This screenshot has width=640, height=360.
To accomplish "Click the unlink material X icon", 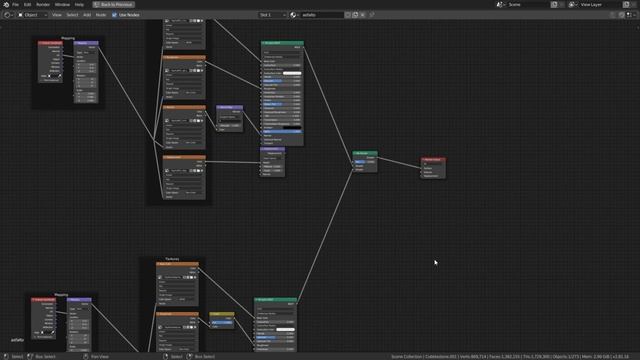I will [362, 15].
